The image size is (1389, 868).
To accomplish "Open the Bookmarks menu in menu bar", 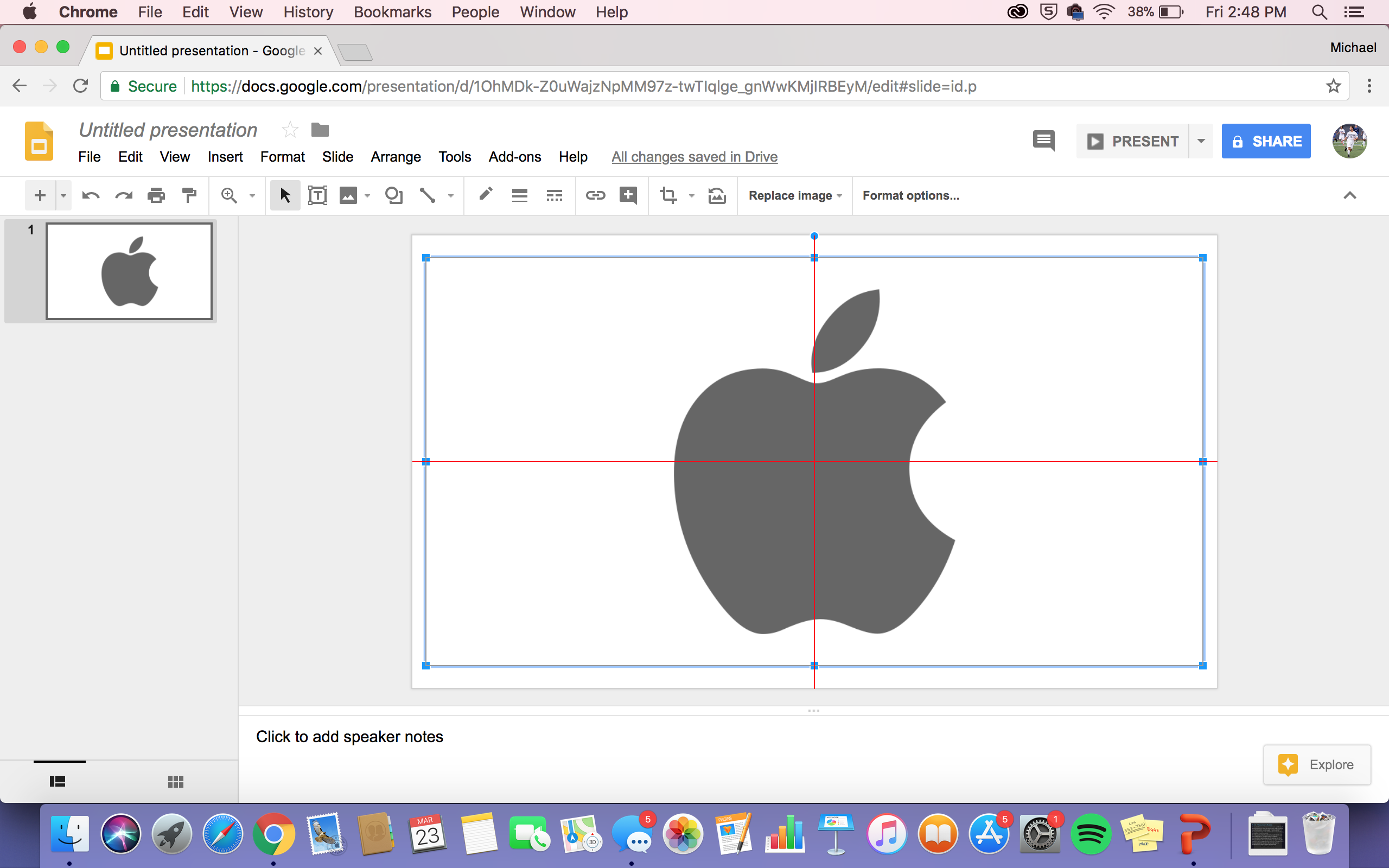I will tap(392, 12).
